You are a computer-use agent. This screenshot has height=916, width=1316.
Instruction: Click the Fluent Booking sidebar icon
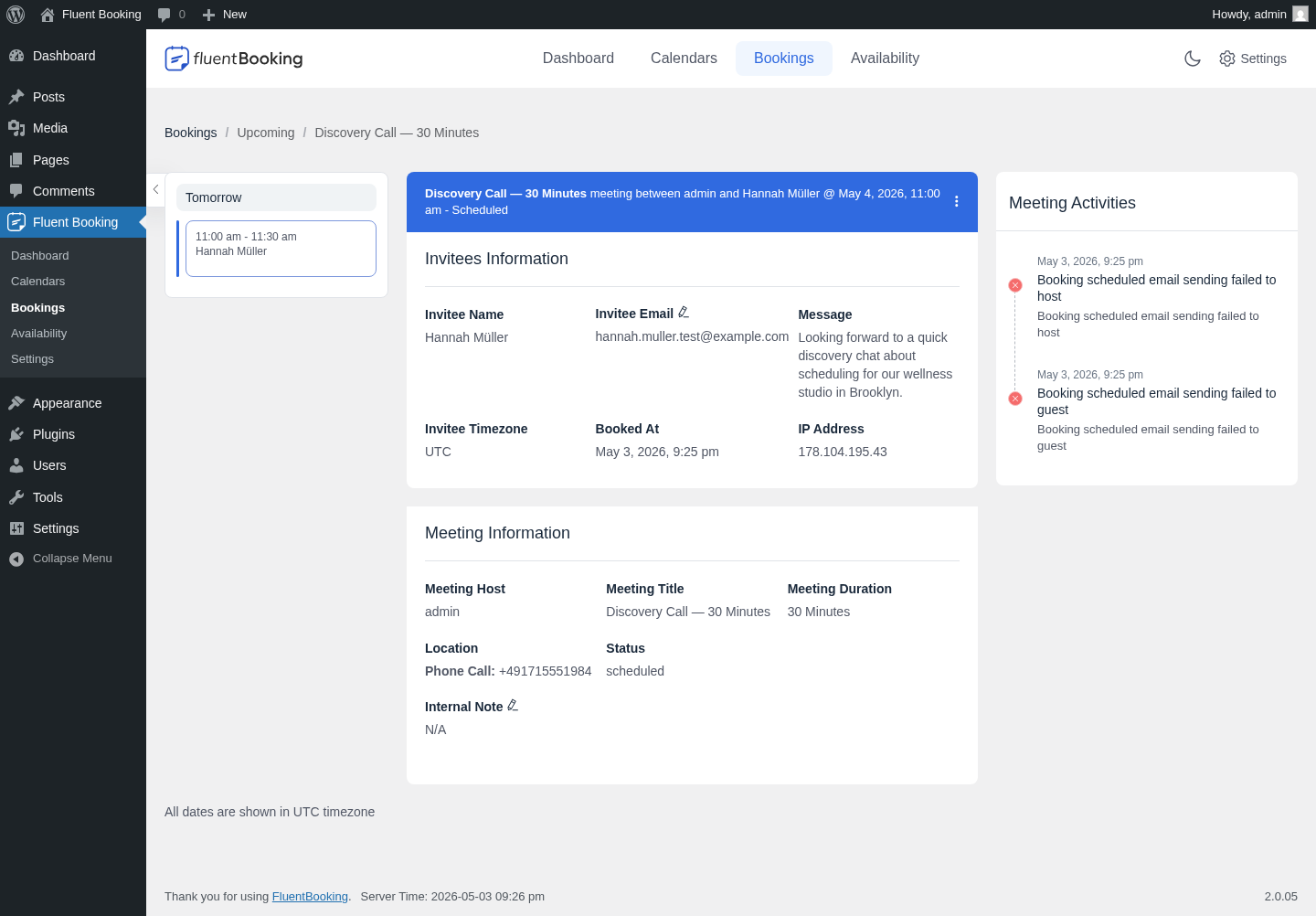click(16, 222)
